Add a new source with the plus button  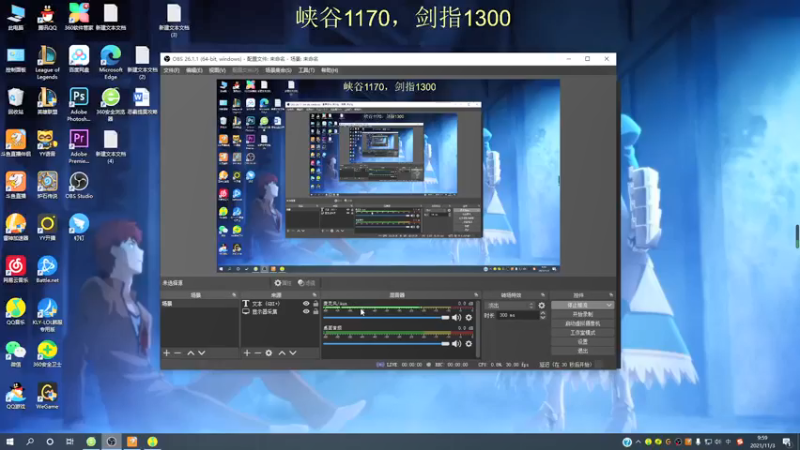(x=247, y=353)
